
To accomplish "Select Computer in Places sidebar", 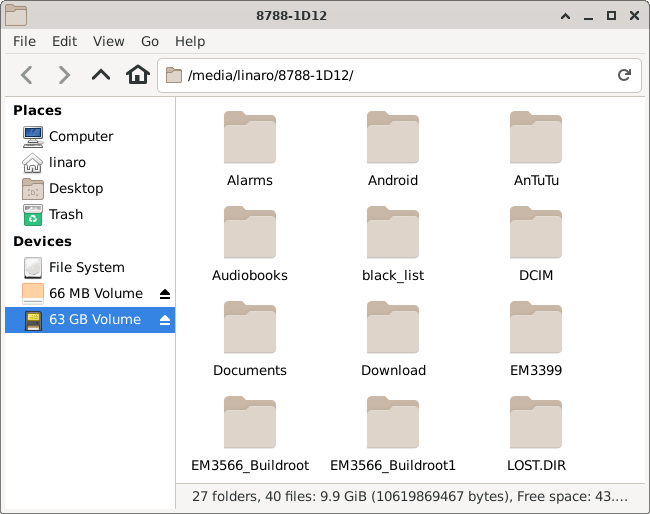I will pyautogui.click(x=80, y=136).
